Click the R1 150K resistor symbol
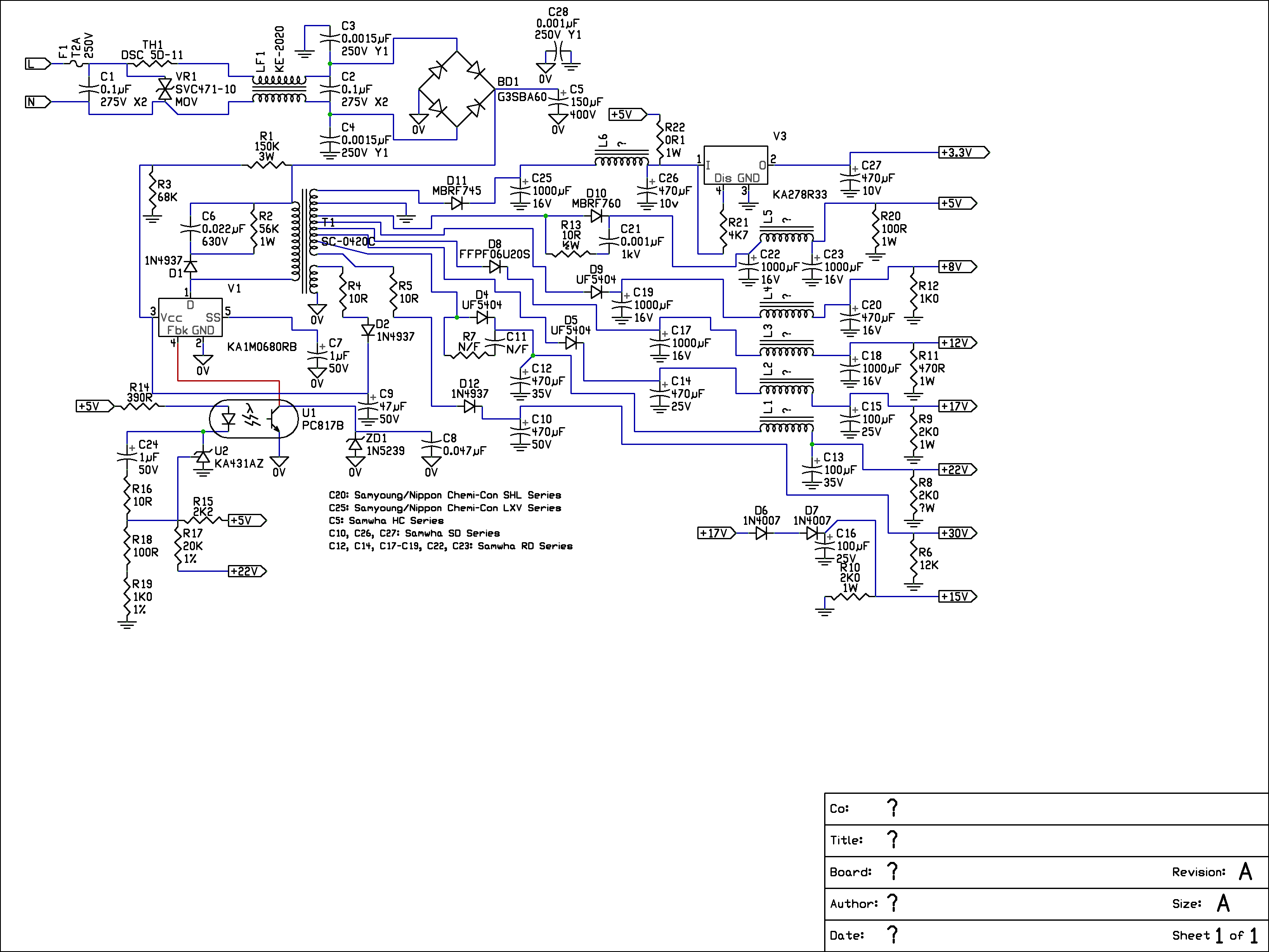 [267, 165]
